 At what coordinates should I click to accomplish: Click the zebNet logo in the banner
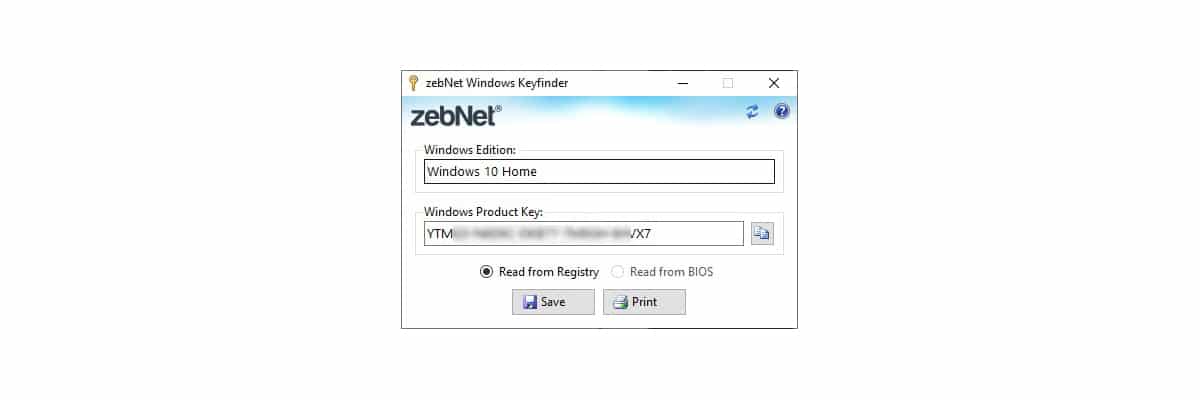tap(456, 115)
